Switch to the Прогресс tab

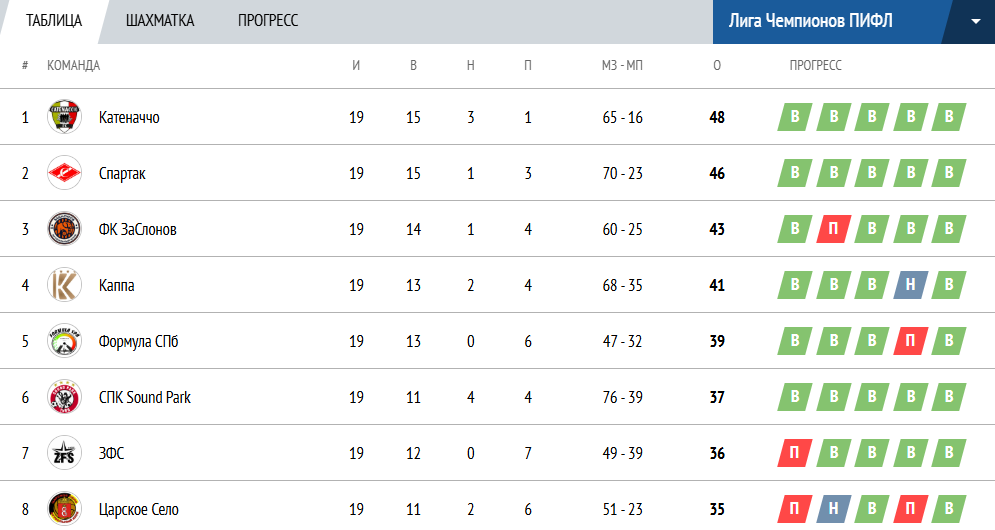tap(268, 21)
